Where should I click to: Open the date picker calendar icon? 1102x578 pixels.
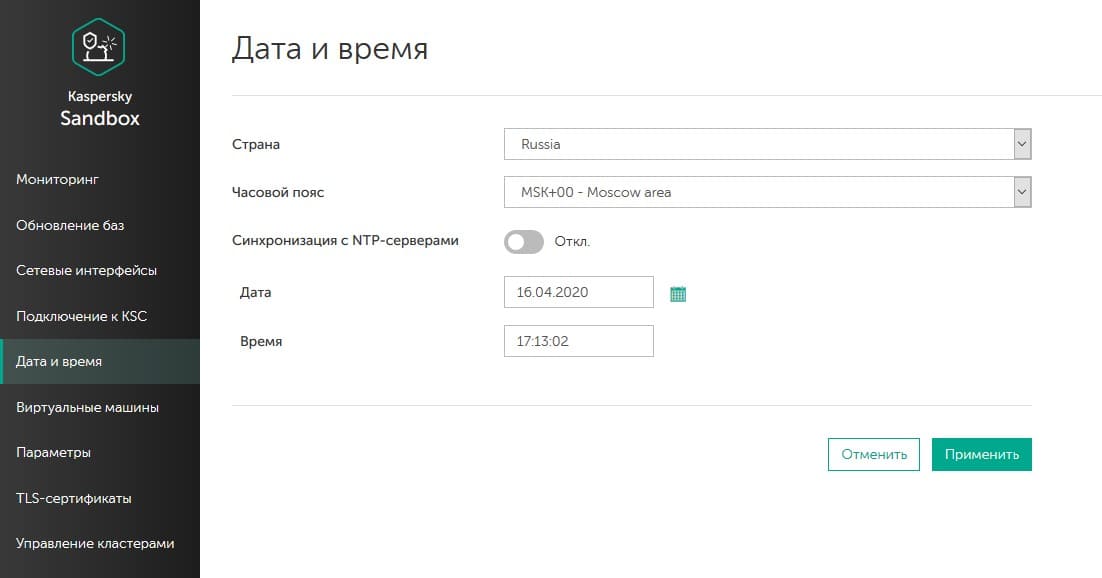click(678, 294)
